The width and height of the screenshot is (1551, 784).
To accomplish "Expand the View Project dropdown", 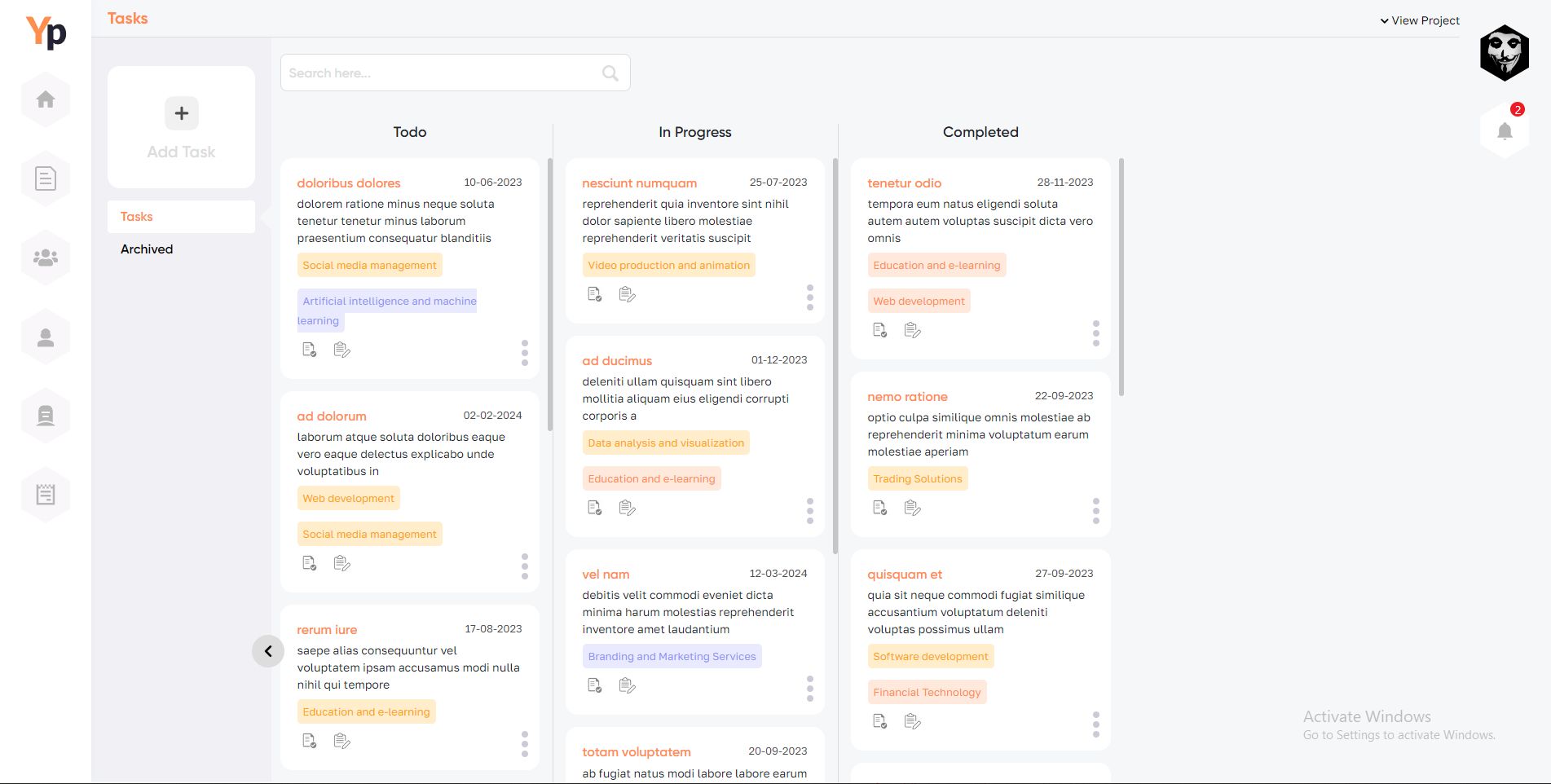I will [x=1419, y=20].
